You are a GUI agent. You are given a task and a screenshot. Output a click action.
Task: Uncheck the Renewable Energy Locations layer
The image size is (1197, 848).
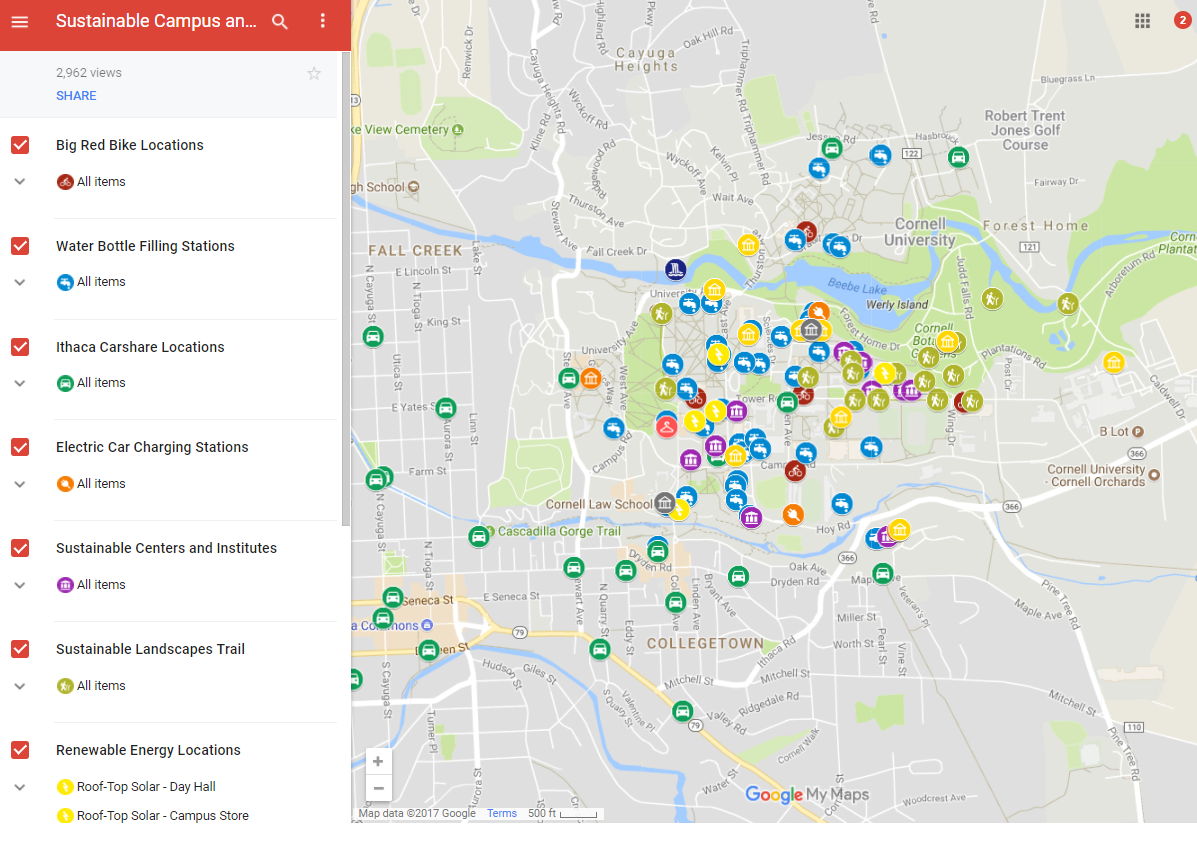pos(20,750)
